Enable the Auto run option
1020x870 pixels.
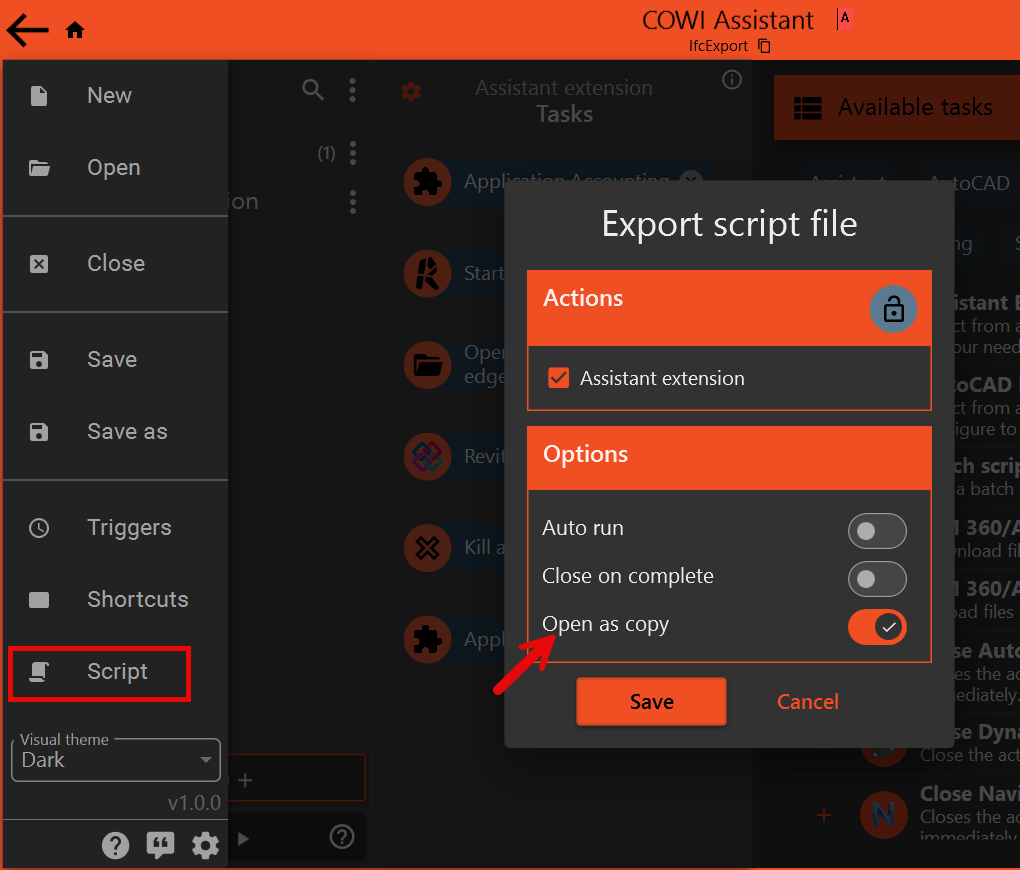(x=877, y=531)
